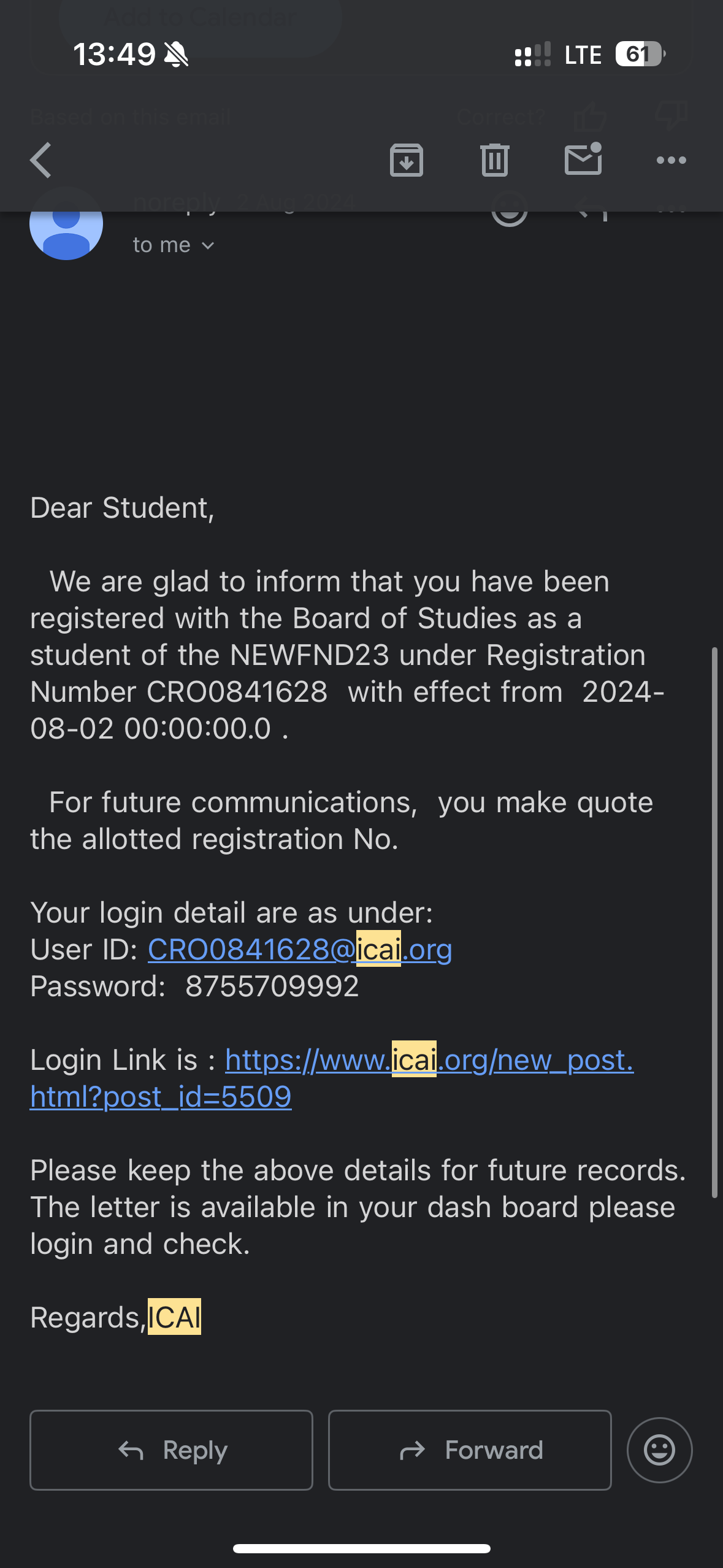Open the CRO0841628@icai.org User ID link
Viewport: 723px width, 1568px height.
click(x=300, y=950)
